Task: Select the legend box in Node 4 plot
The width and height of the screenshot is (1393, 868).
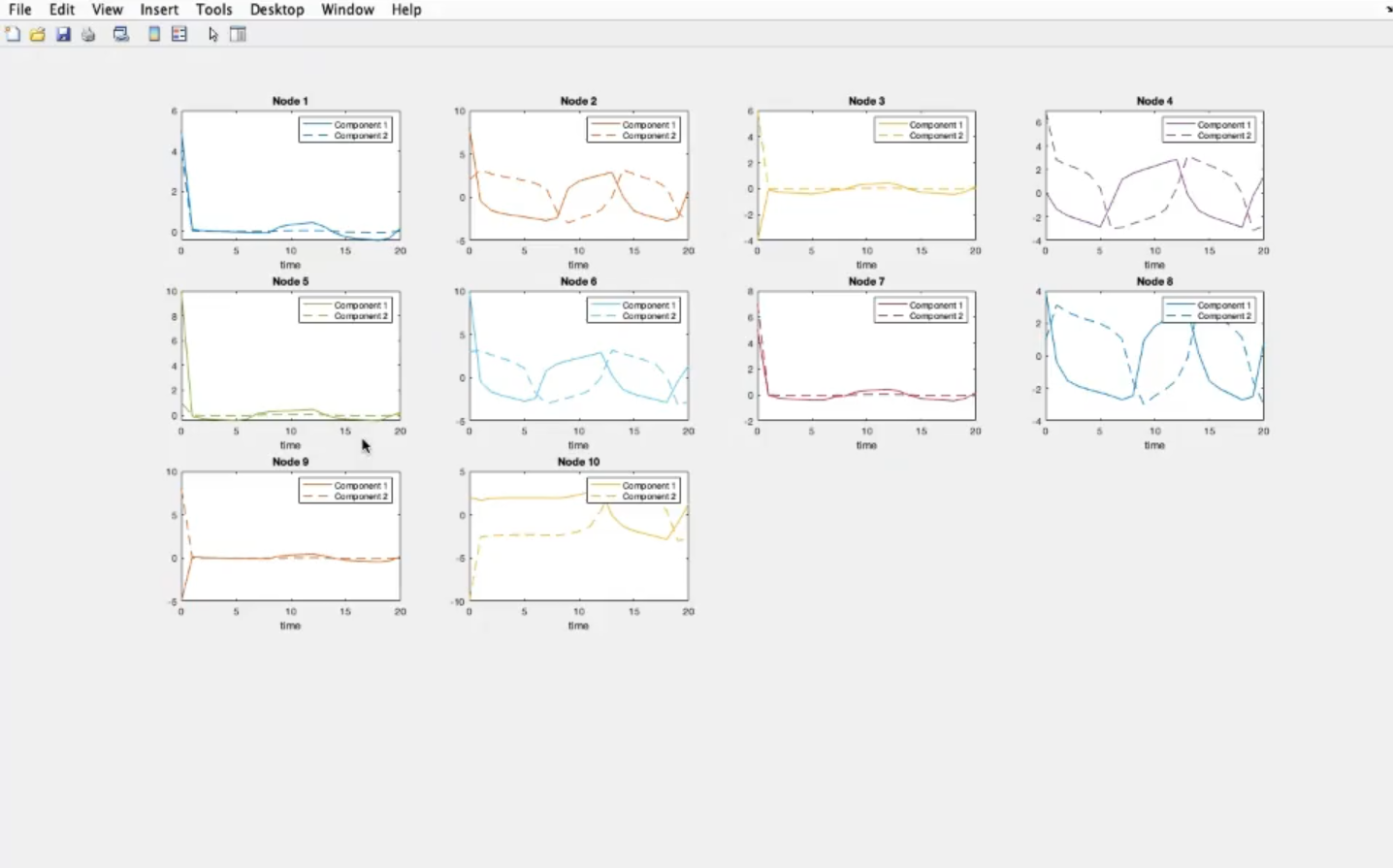Action: coord(1209,130)
